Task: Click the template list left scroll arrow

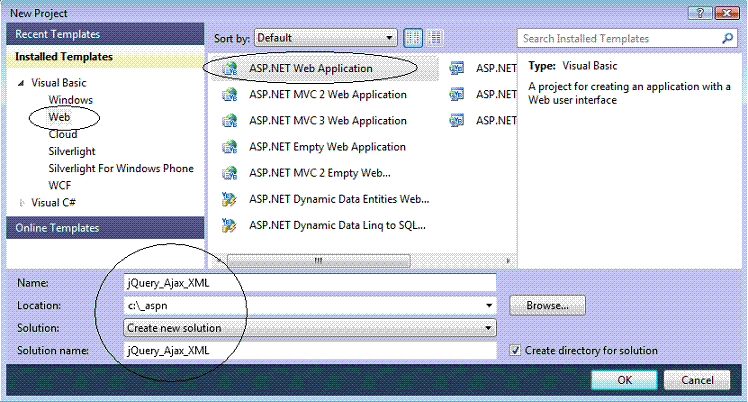Action: click(x=218, y=261)
